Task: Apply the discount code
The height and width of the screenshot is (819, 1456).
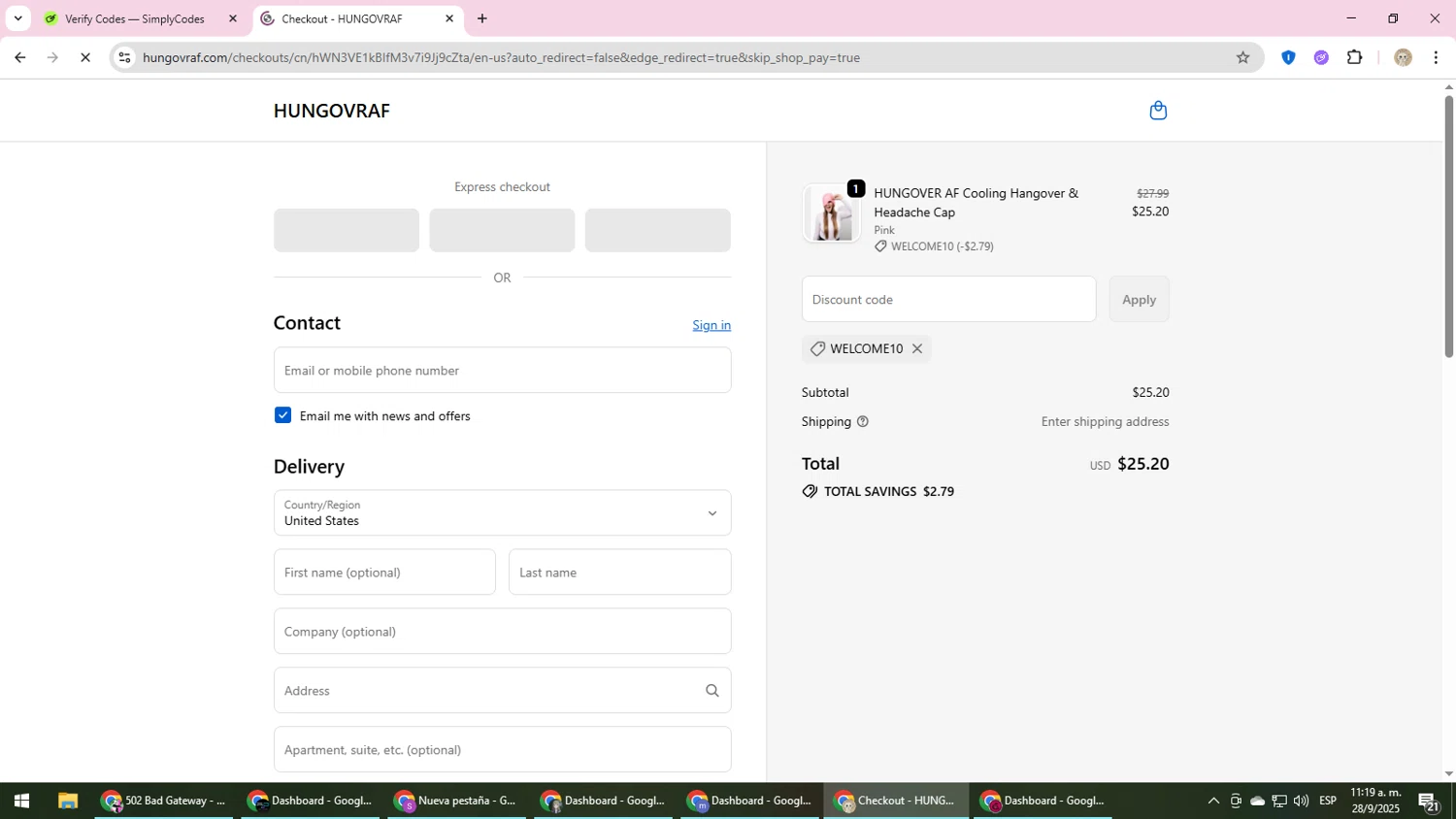Action: [1139, 299]
